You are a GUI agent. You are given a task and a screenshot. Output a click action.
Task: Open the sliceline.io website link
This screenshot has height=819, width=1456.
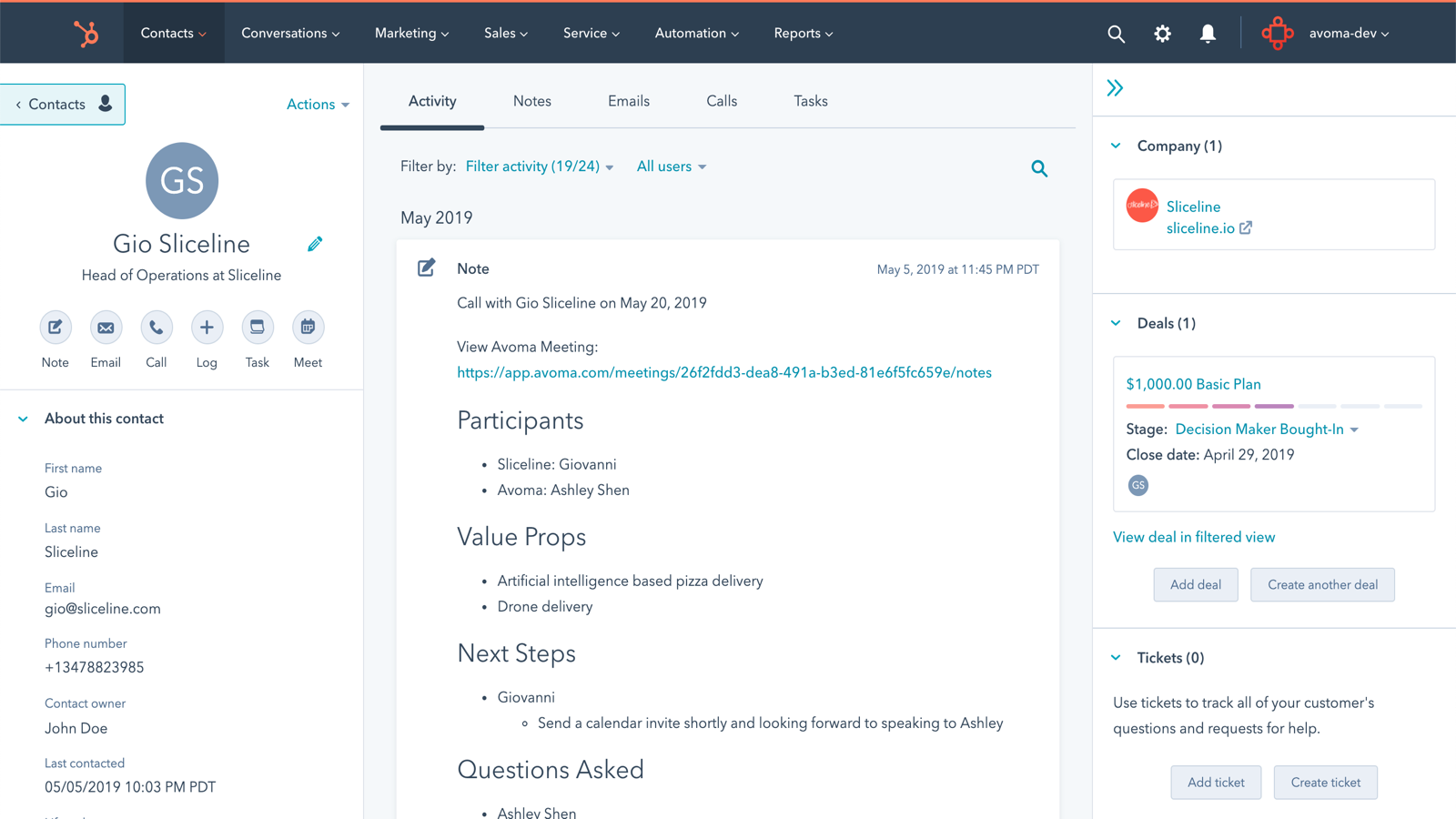pyautogui.click(x=1200, y=228)
